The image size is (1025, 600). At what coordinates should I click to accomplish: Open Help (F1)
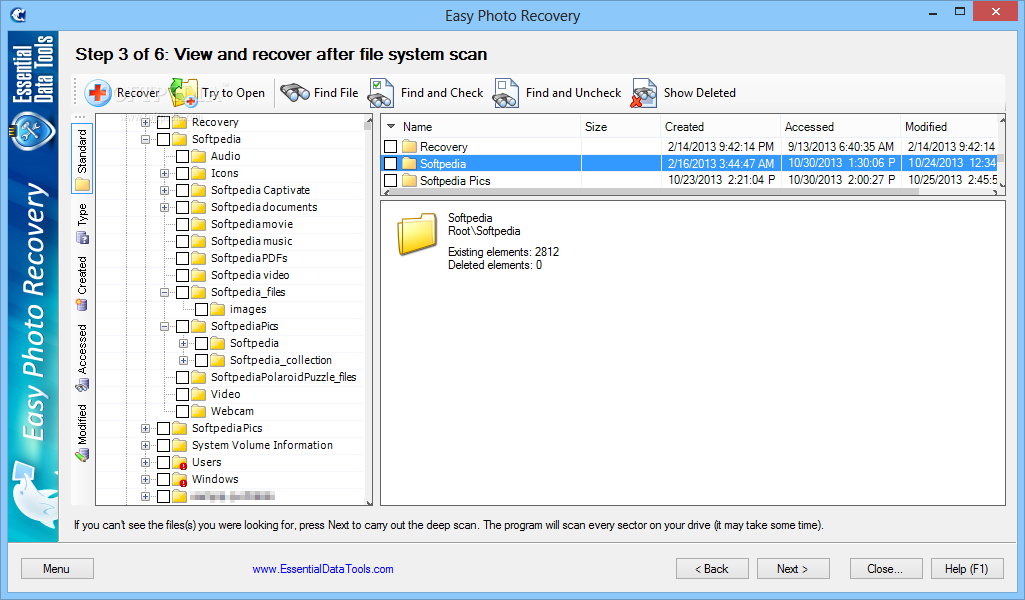coord(967,569)
